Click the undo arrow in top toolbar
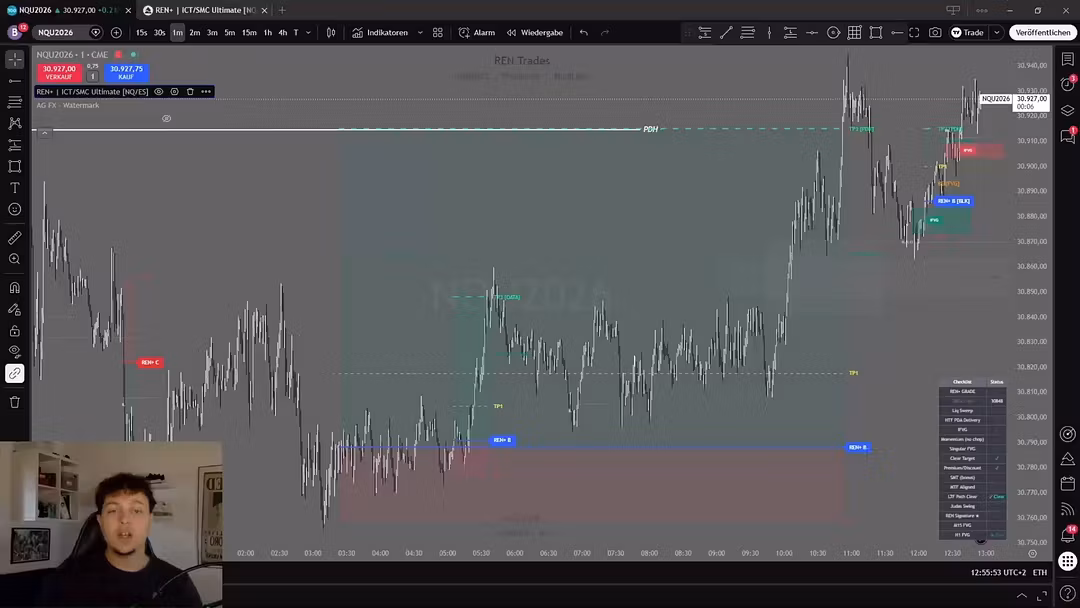 [583, 32]
